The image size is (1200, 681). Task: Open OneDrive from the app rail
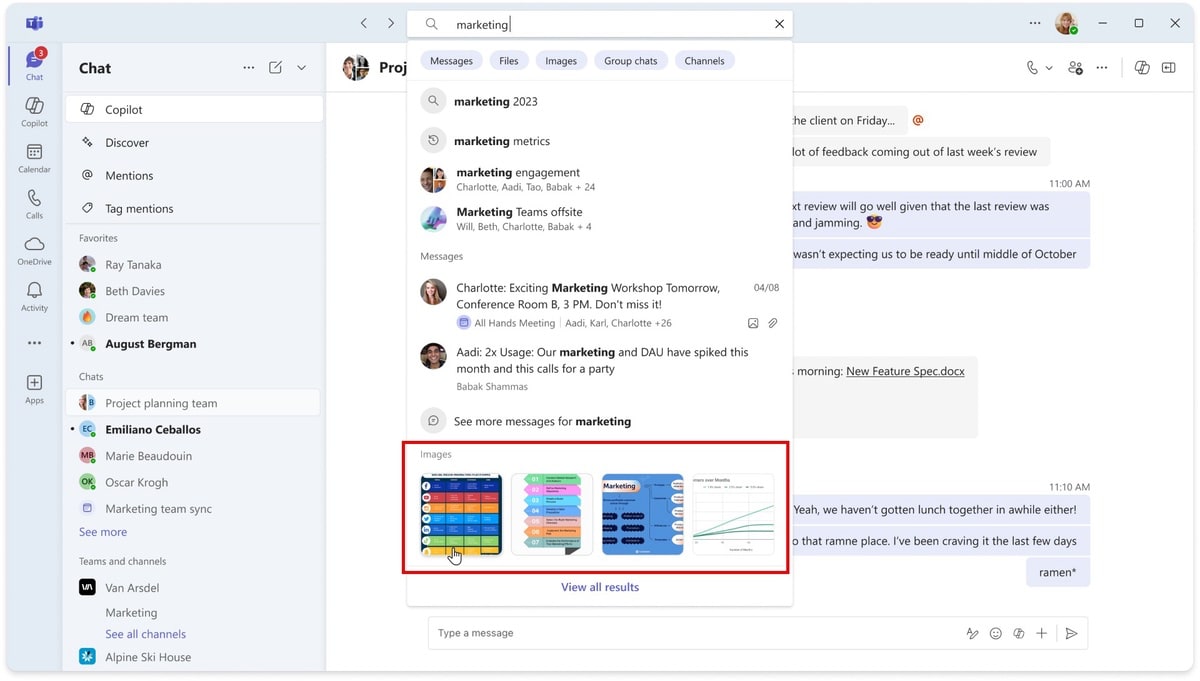(34, 249)
